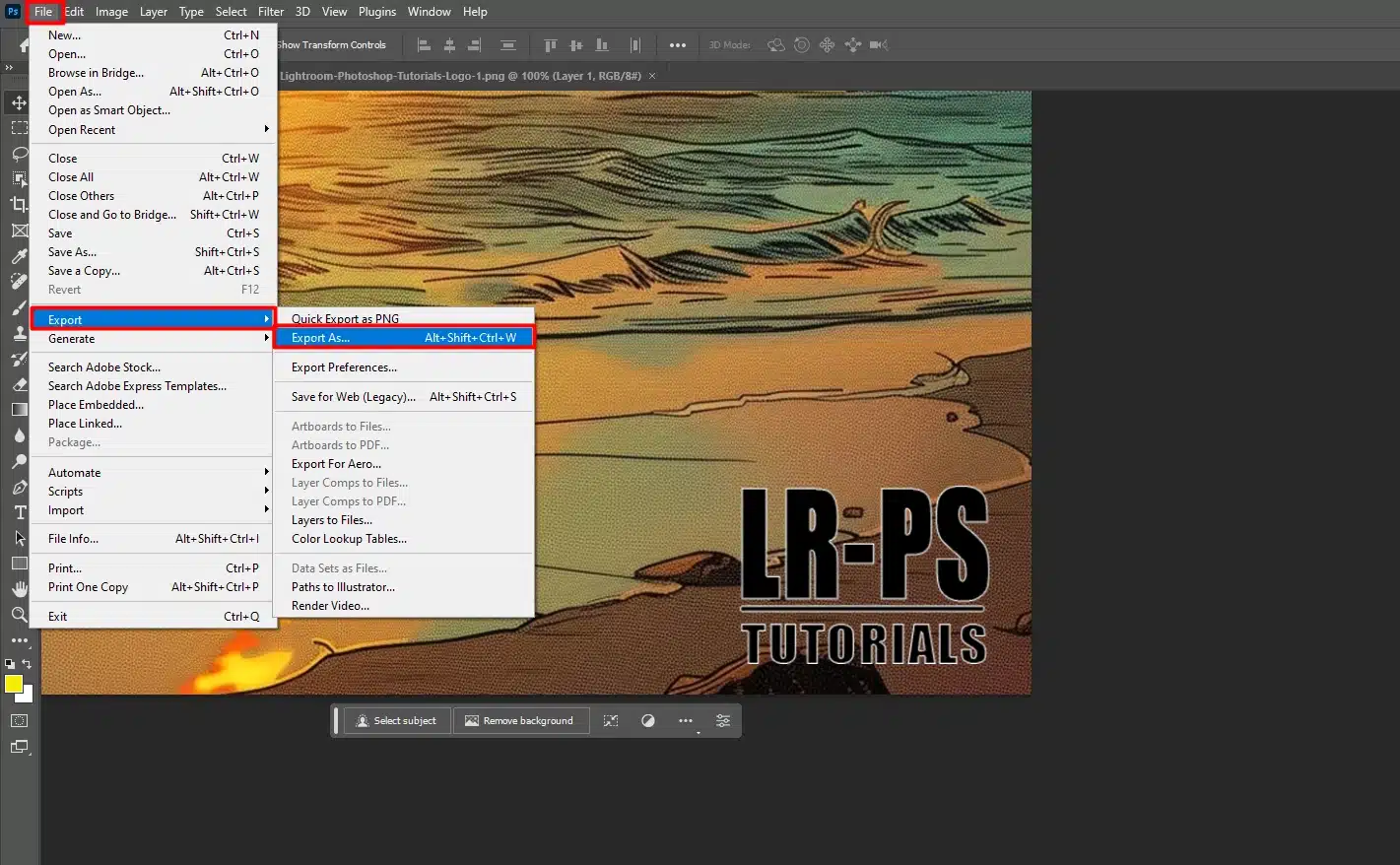Click Align vertical centers icon

tap(576, 45)
